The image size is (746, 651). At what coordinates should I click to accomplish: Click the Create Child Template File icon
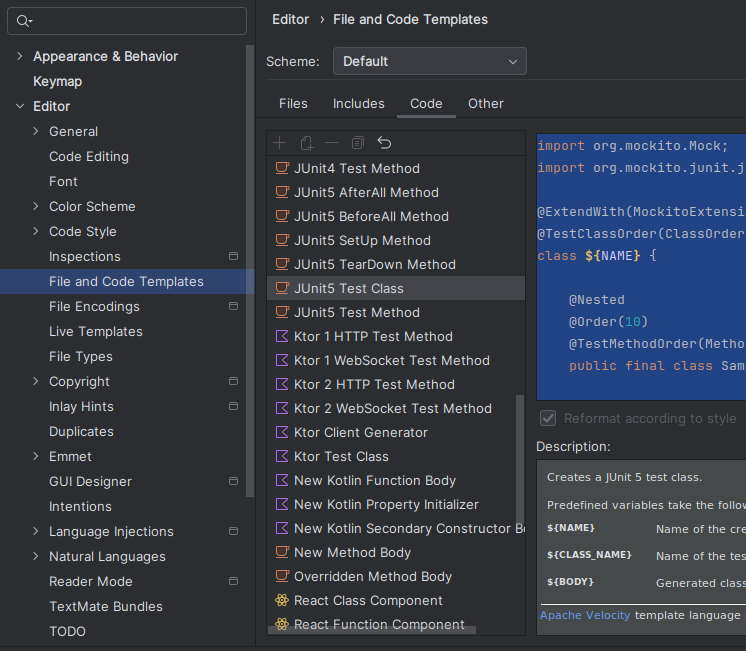(306, 143)
